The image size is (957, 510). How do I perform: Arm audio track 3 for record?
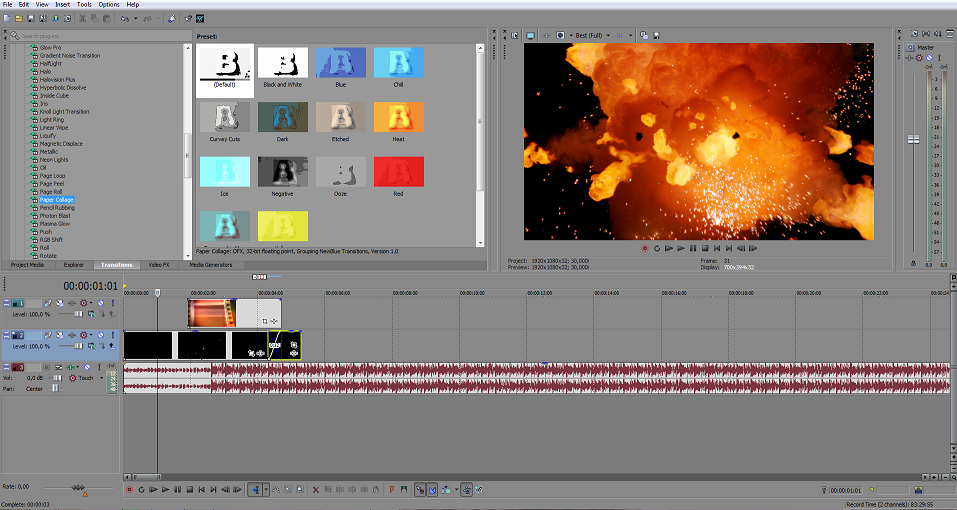point(46,367)
